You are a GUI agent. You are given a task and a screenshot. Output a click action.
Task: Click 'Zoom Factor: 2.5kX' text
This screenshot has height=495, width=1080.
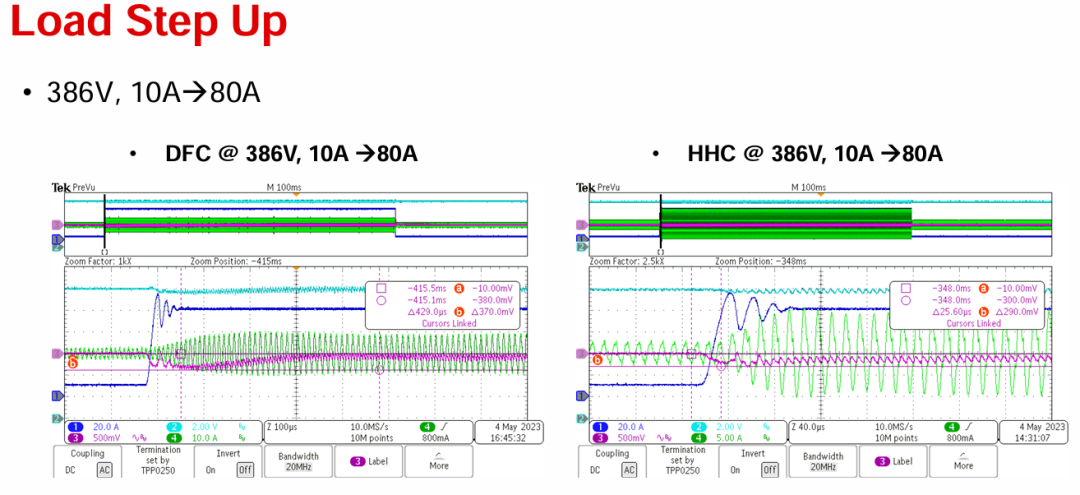(x=625, y=262)
